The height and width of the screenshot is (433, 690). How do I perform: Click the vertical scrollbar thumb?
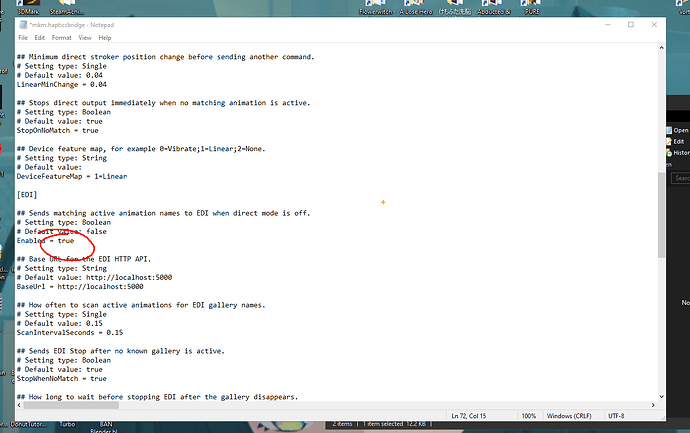pos(661,215)
